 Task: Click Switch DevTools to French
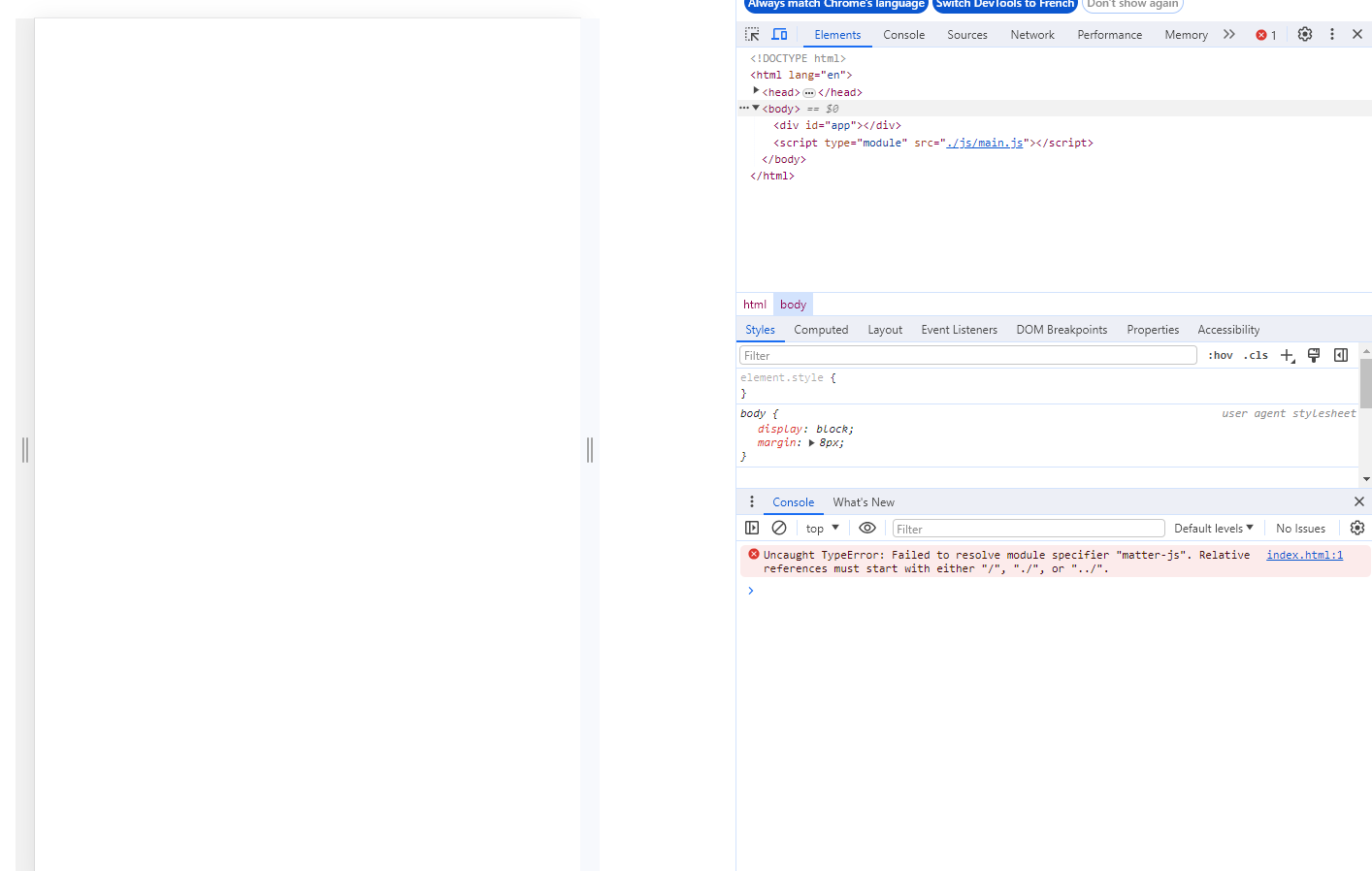point(1005,4)
